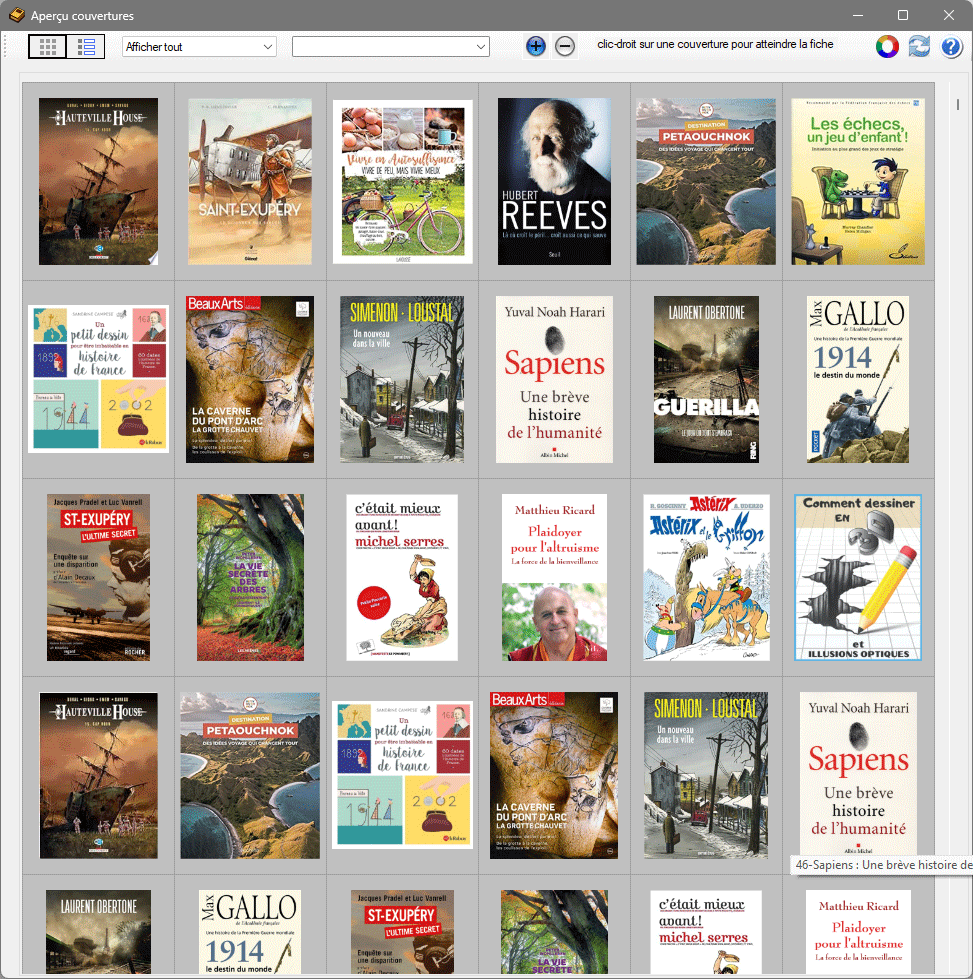This screenshot has width=973, height=979.
Task: Select second-row Beaux Arts Caverne du Pont d'Arc cover
Action: (250, 379)
